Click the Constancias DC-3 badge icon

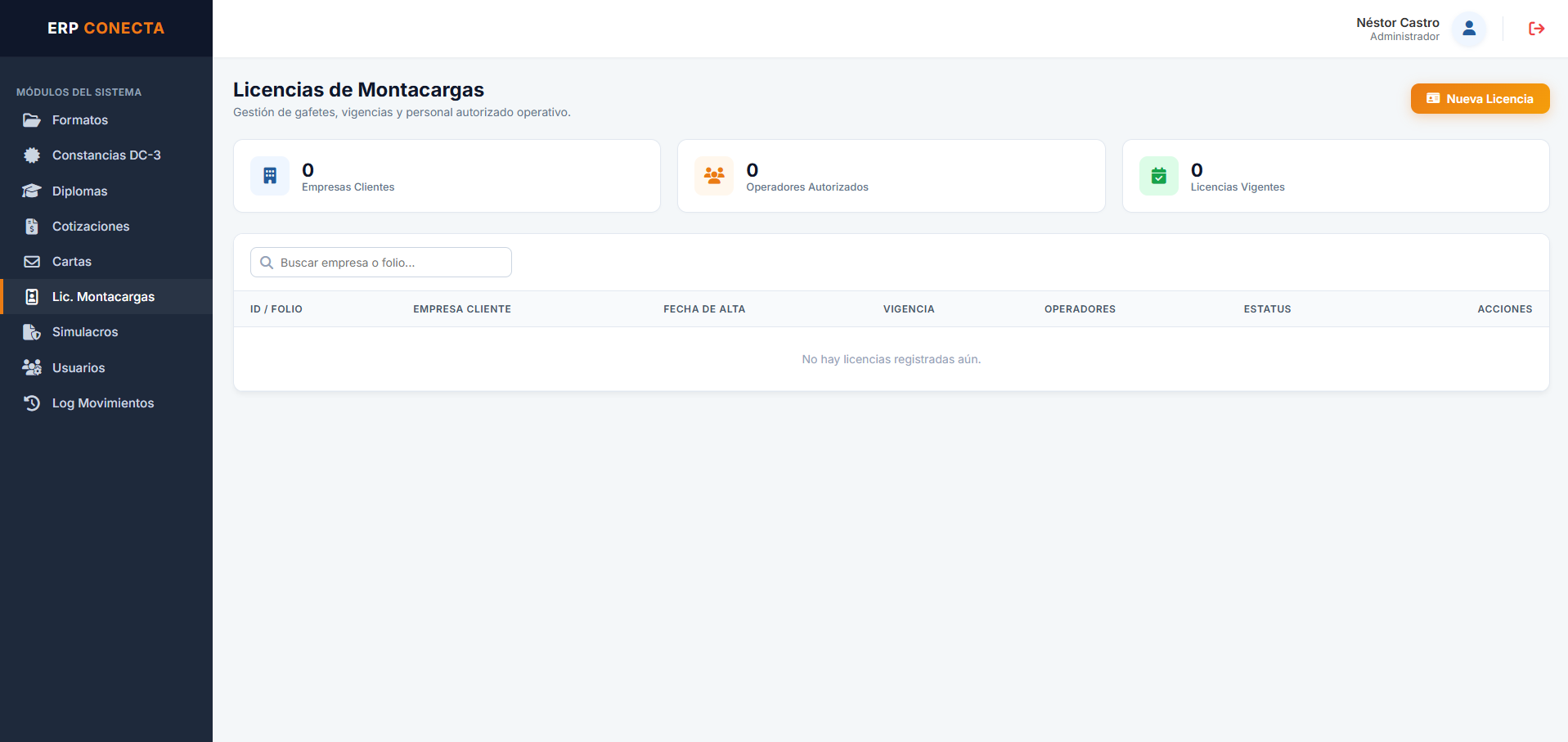click(32, 155)
